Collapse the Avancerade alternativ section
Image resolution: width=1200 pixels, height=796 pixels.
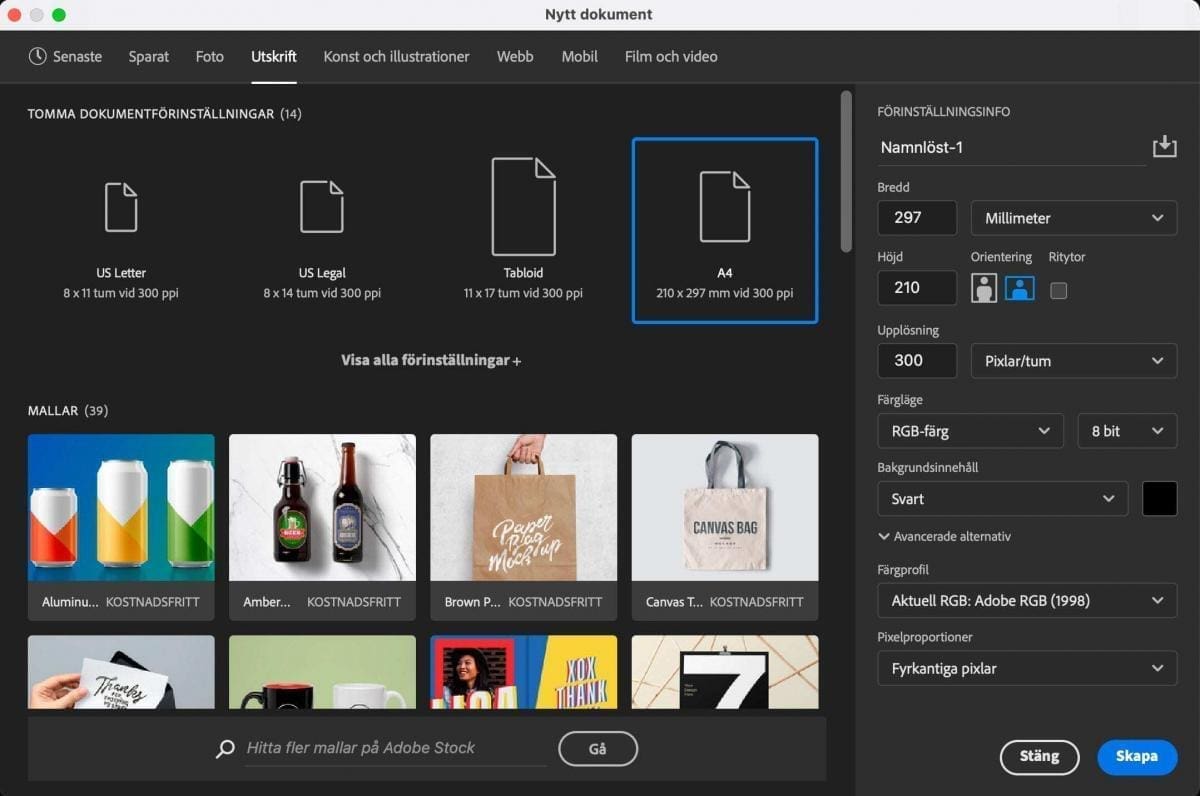pyautogui.click(x=945, y=536)
